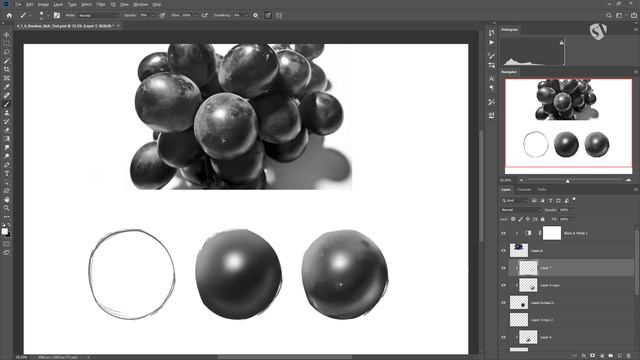Image resolution: width=640 pixels, height=360 pixels.
Task: Select the Zoom tool
Action: (7, 208)
